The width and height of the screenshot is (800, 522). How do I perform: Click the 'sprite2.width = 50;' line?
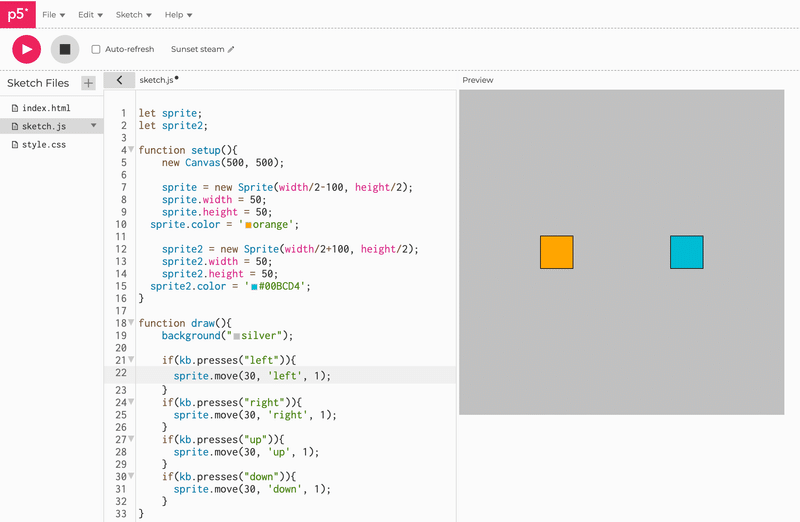coord(217,262)
